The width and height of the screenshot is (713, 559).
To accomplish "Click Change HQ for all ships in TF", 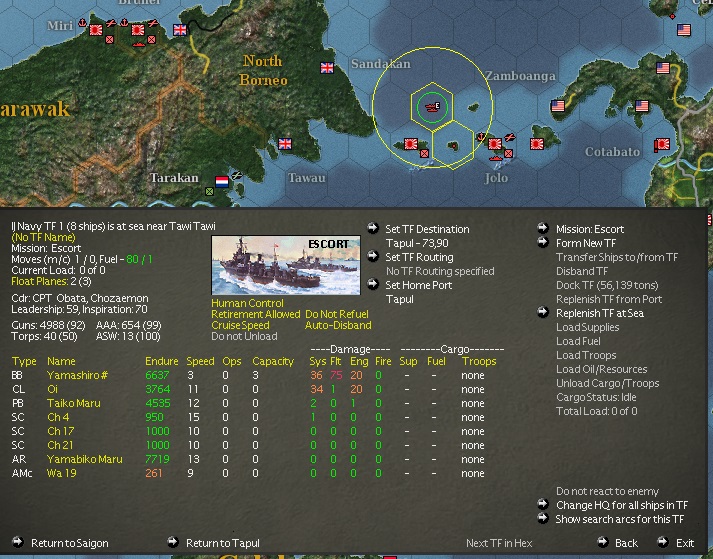I will click(x=622, y=505).
